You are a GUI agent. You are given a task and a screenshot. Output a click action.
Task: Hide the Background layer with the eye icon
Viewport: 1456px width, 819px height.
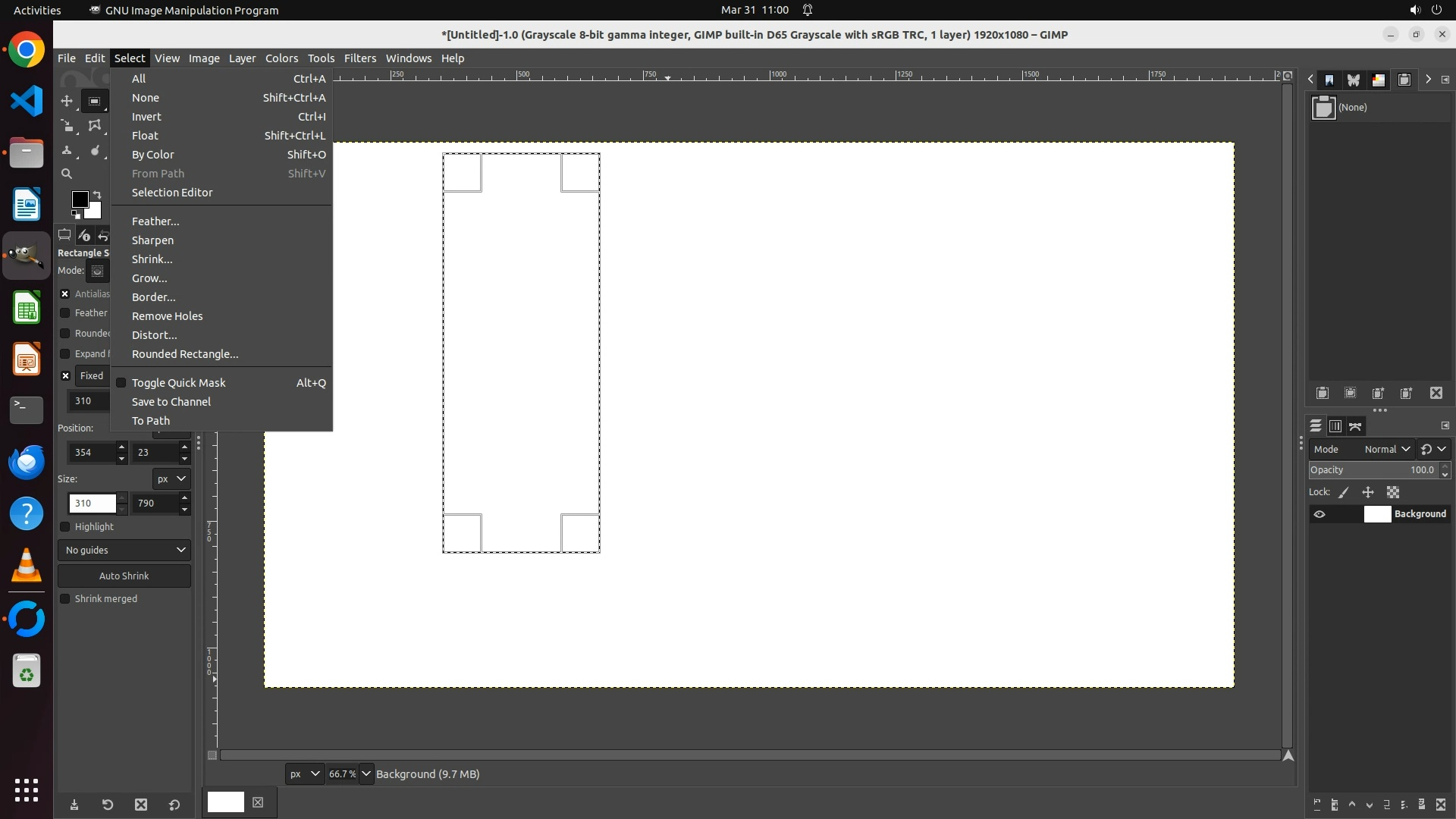1319,514
